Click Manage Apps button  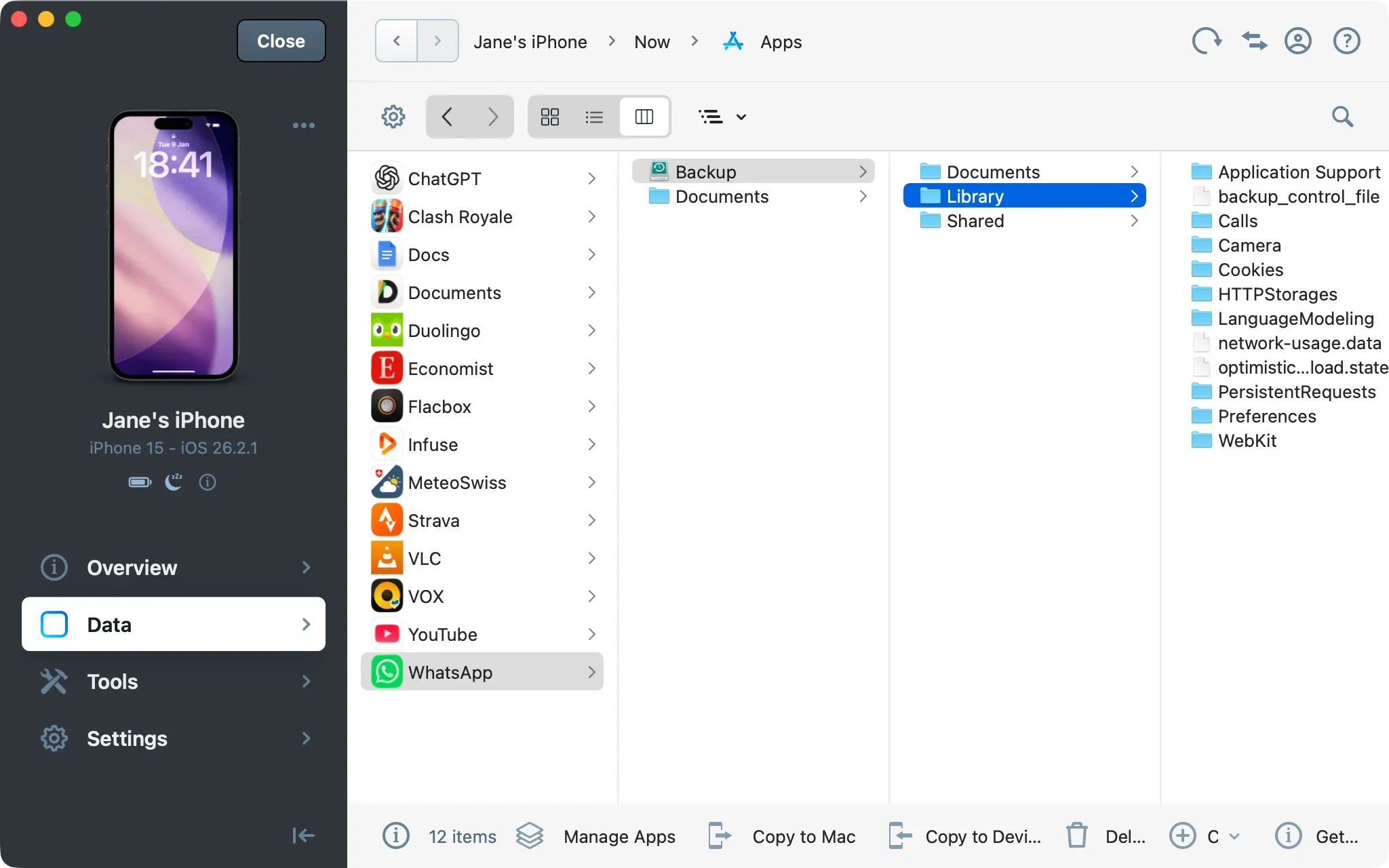(595, 836)
